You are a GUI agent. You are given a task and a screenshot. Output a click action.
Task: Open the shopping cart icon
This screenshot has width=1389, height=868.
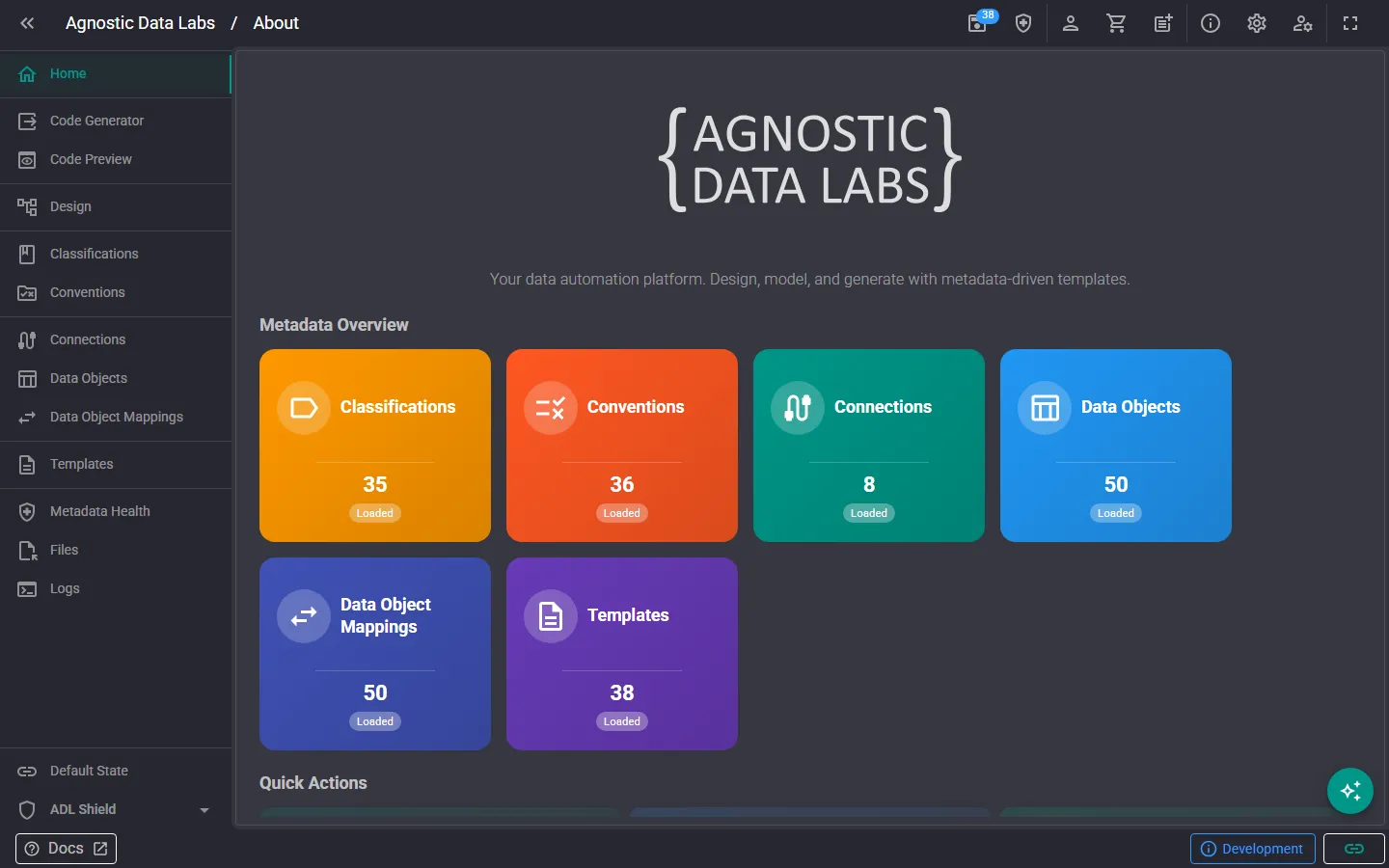[x=1116, y=23]
